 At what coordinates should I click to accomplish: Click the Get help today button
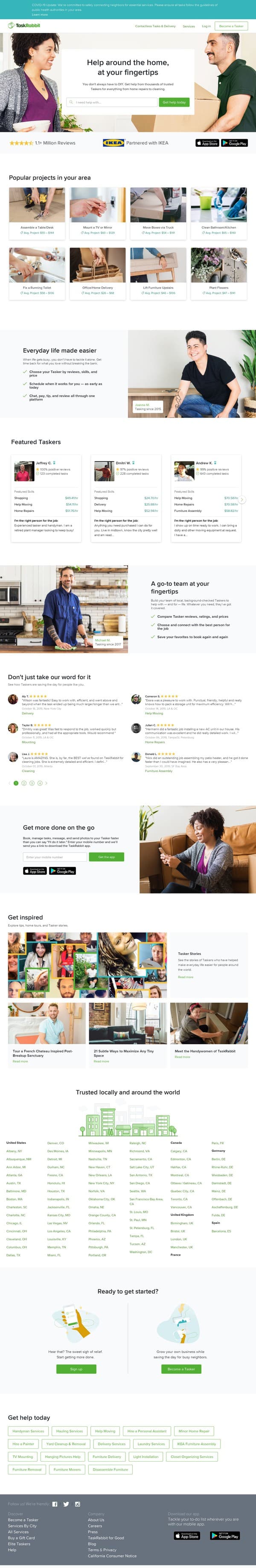click(174, 102)
